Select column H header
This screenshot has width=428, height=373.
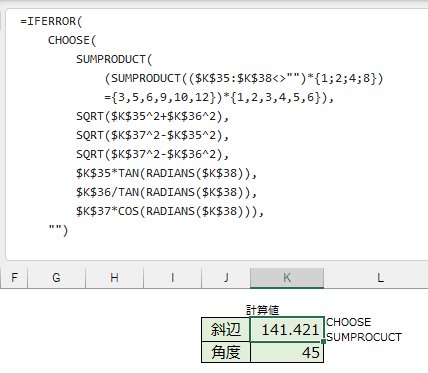pos(114,277)
